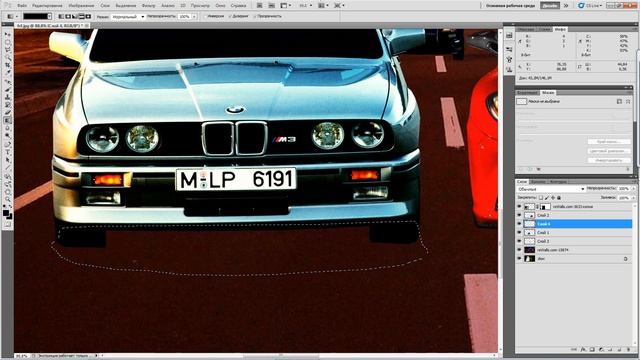Click the Lock all icon
Screen dimensions: 640x360
tap(559, 198)
